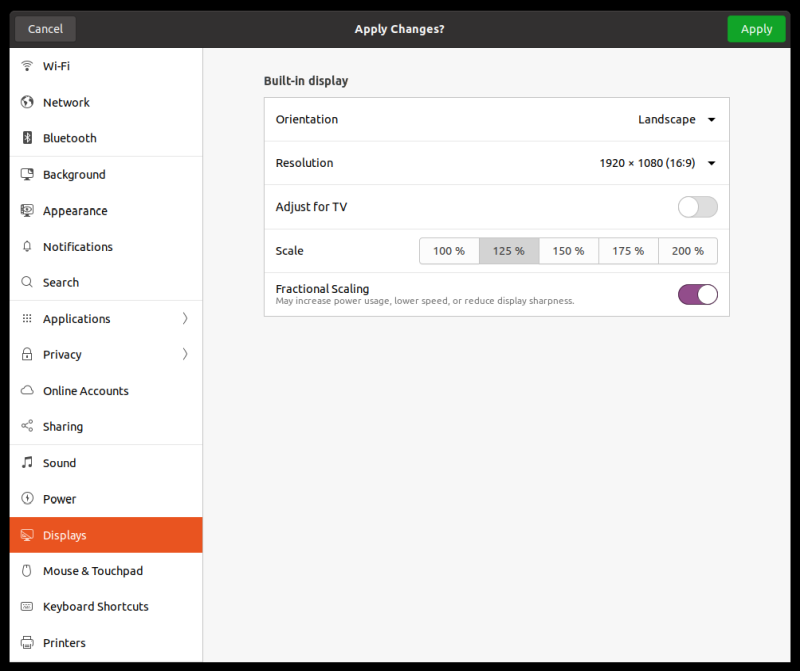The width and height of the screenshot is (800, 671).
Task: Click the Sound music note icon
Action: coord(27,463)
